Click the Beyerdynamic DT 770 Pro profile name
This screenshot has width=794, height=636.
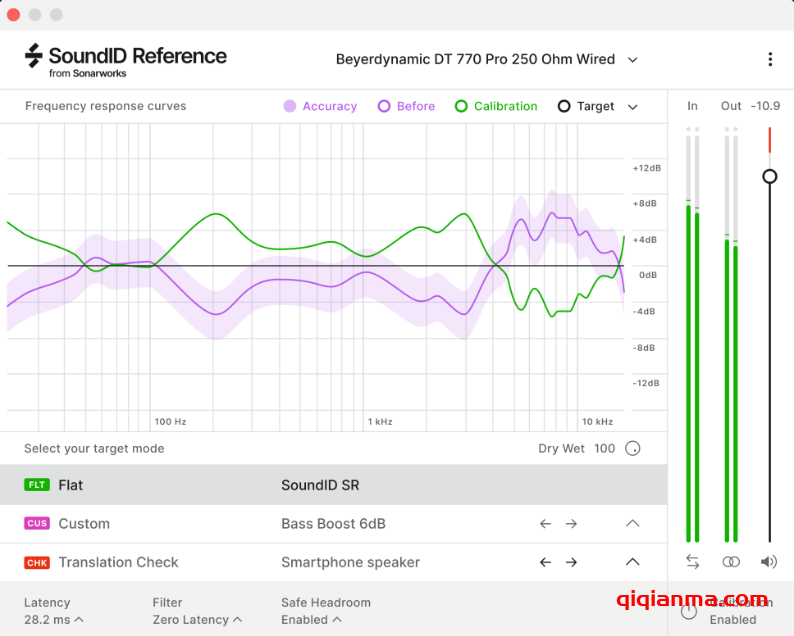tap(475, 59)
